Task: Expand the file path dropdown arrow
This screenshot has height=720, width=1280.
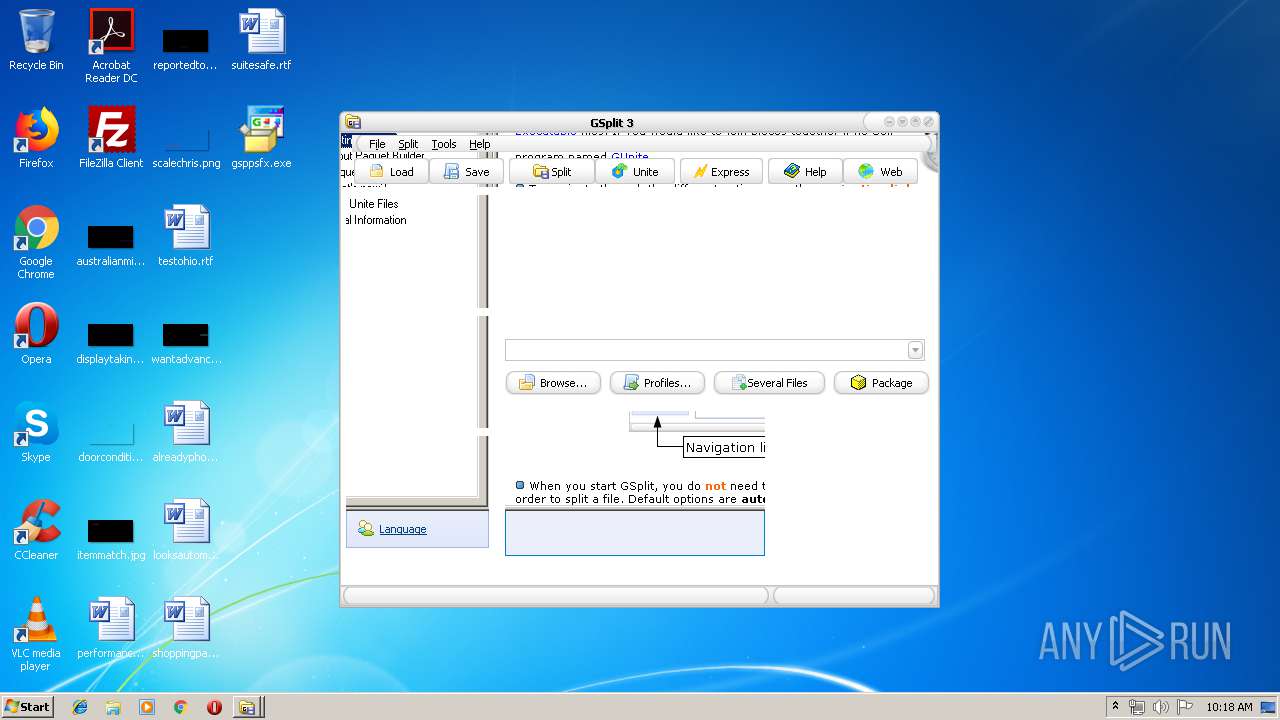Action: [x=915, y=350]
